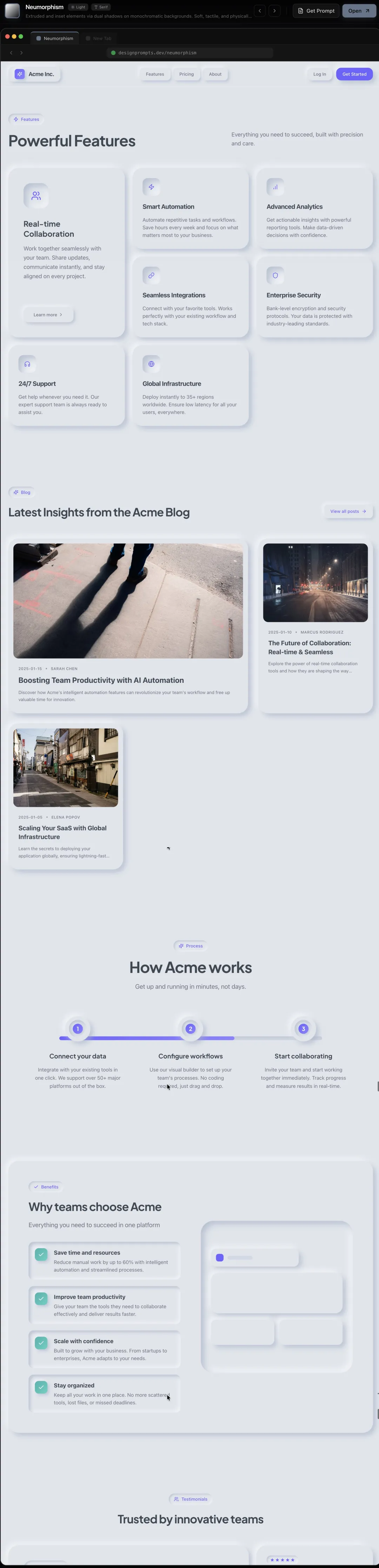Open the Boosting Team Productivity blog image
Viewport: 379px width, 1568px height.
click(x=128, y=601)
